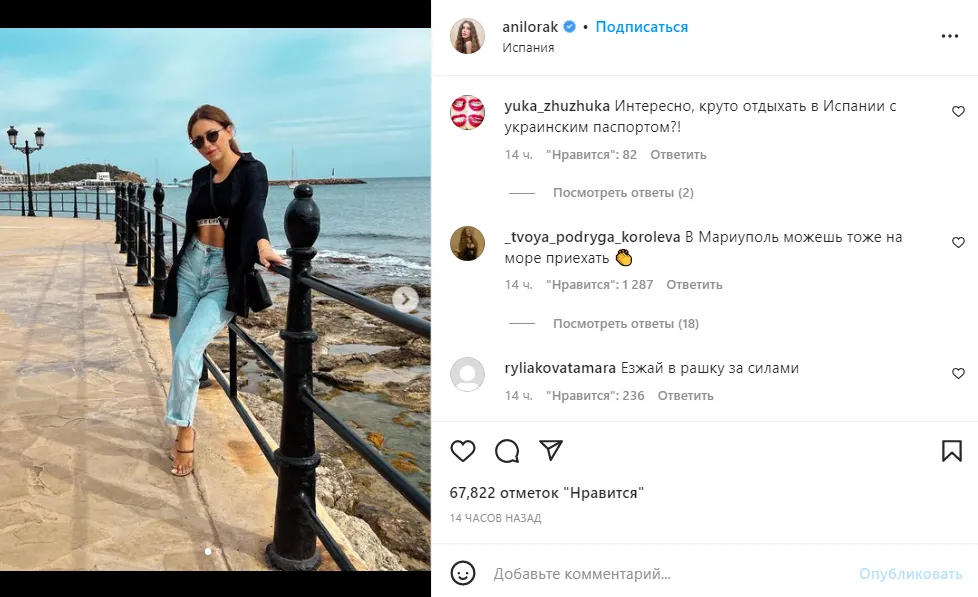The height and width of the screenshot is (597, 978).
Task: Expand 2 replies under yuka_zhuzhuka comment
Action: (x=622, y=193)
